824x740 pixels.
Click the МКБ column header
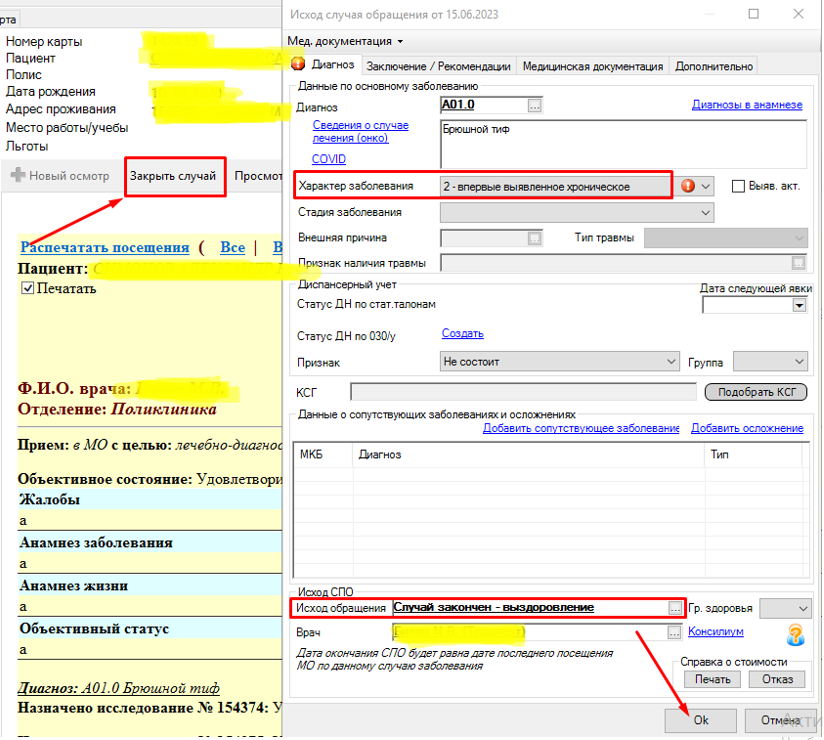322,455
